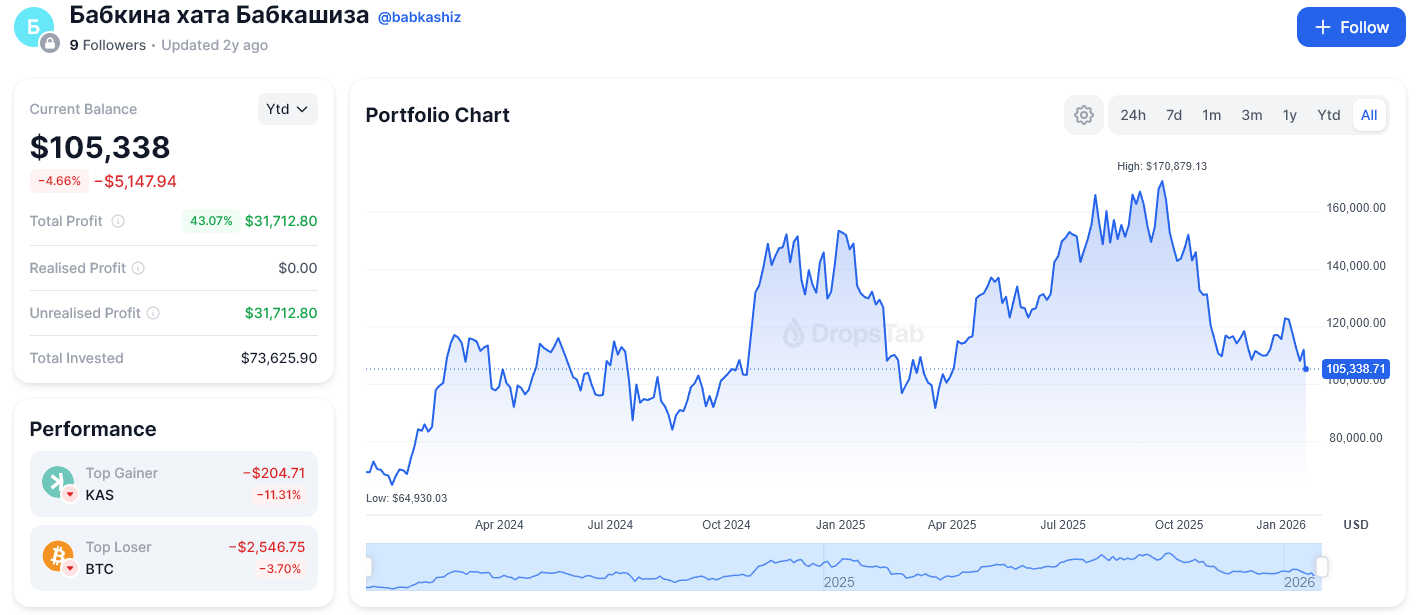Switch chart range to 7d

pyautogui.click(x=1174, y=115)
